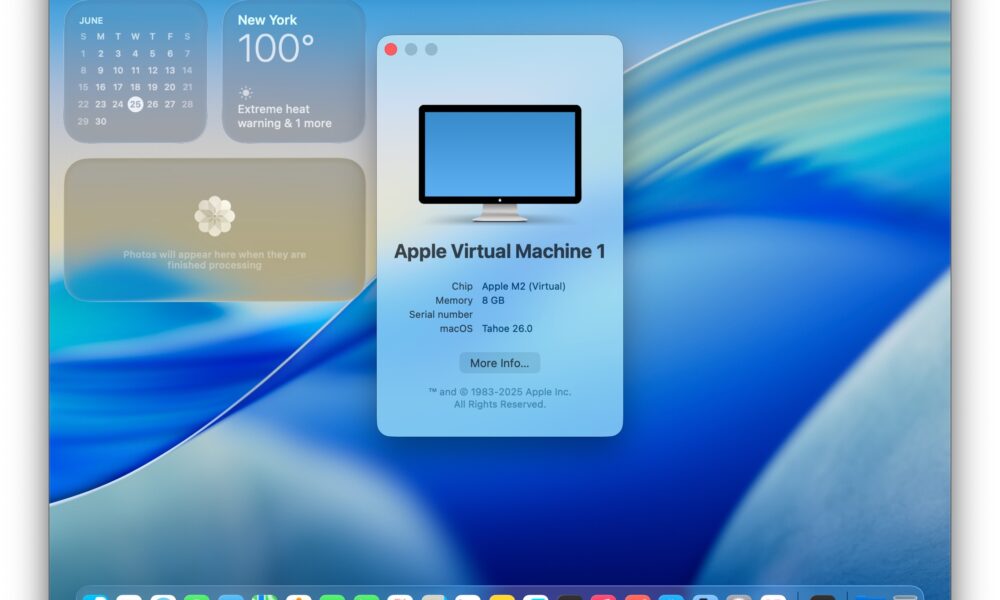
Task: Click the Serial number label
Action: click(x=441, y=314)
